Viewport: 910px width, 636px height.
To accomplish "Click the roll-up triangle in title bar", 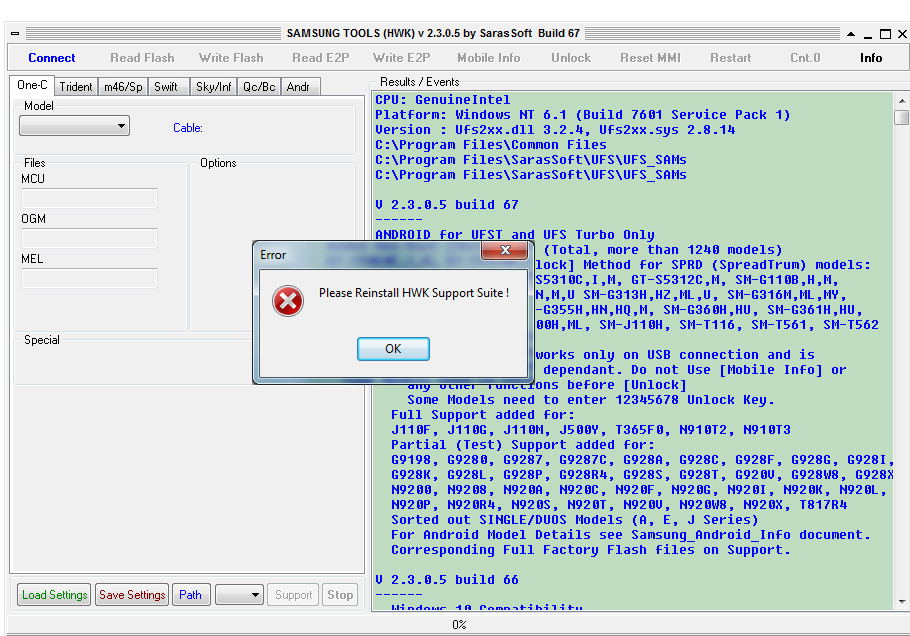I will pyautogui.click(x=851, y=34).
